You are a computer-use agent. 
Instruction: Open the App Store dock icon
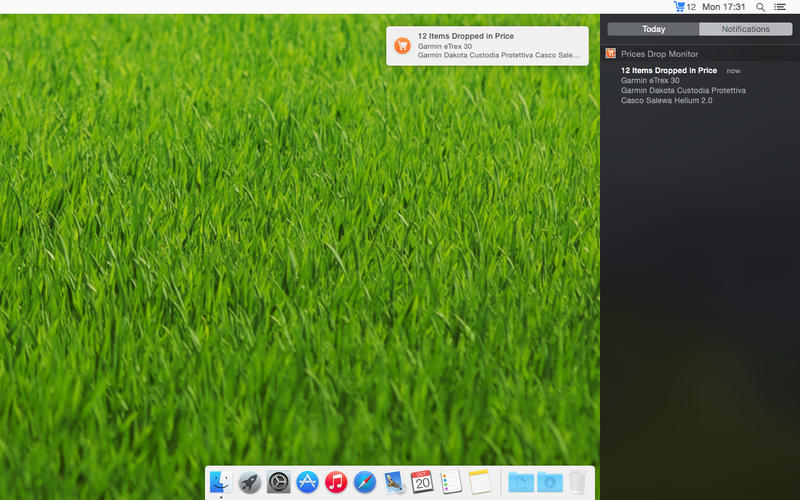pos(307,482)
